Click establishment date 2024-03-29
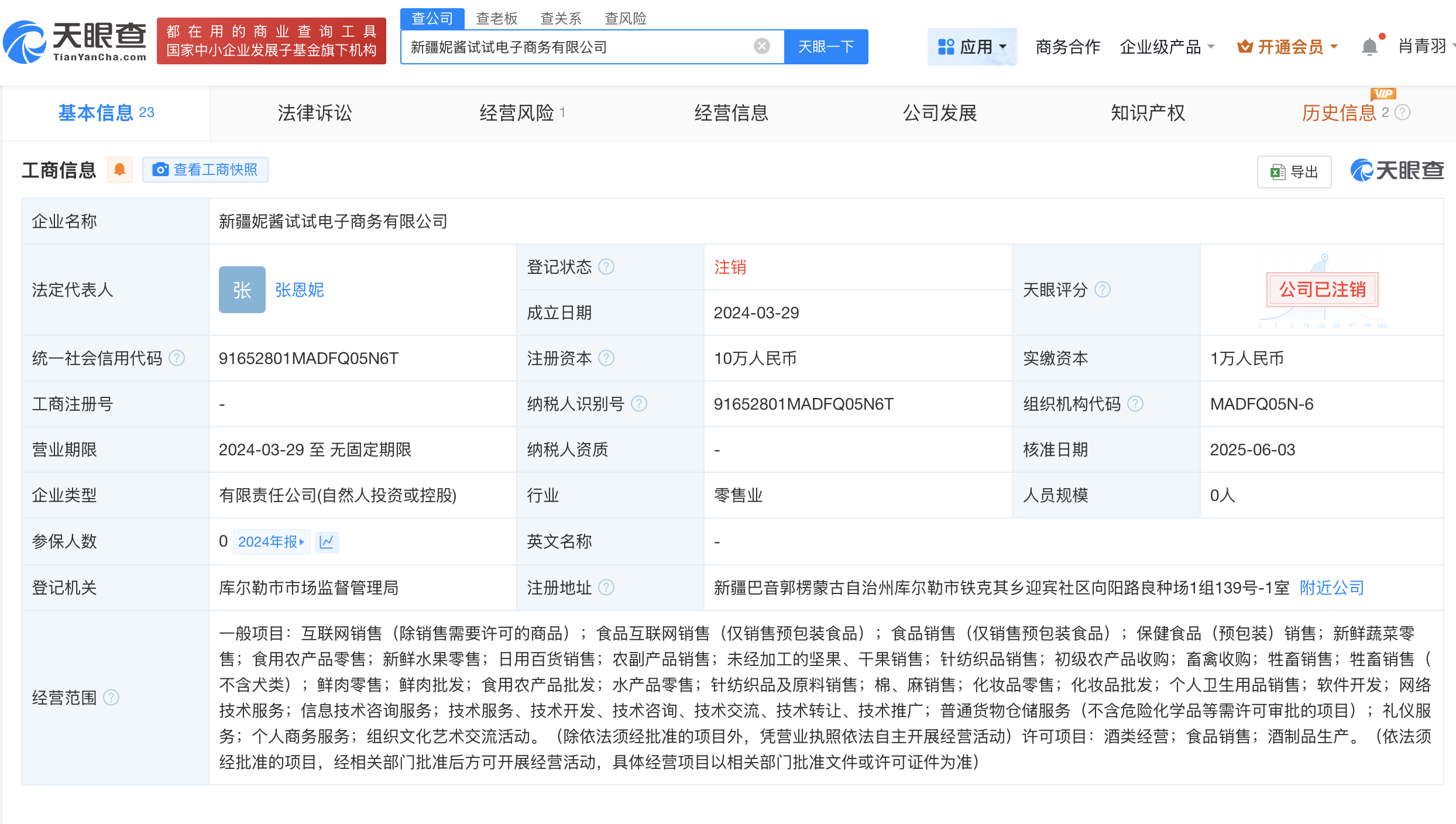The width and height of the screenshot is (1456, 824). (757, 313)
